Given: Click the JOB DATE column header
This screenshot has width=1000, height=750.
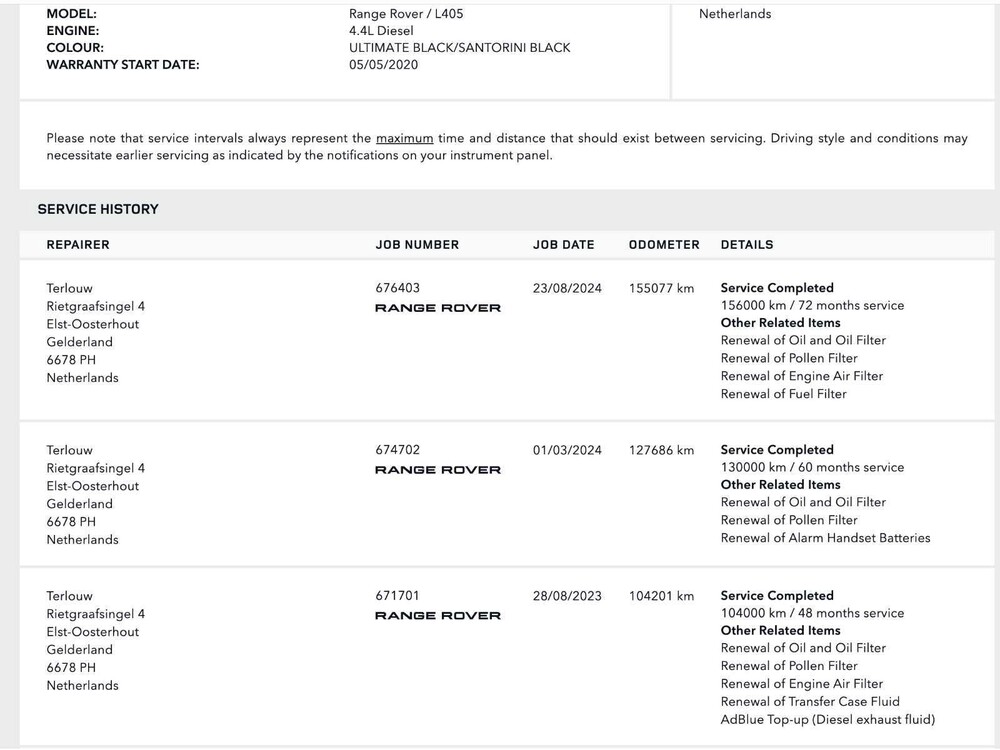Looking at the screenshot, I should pyautogui.click(x=563, y=245).
